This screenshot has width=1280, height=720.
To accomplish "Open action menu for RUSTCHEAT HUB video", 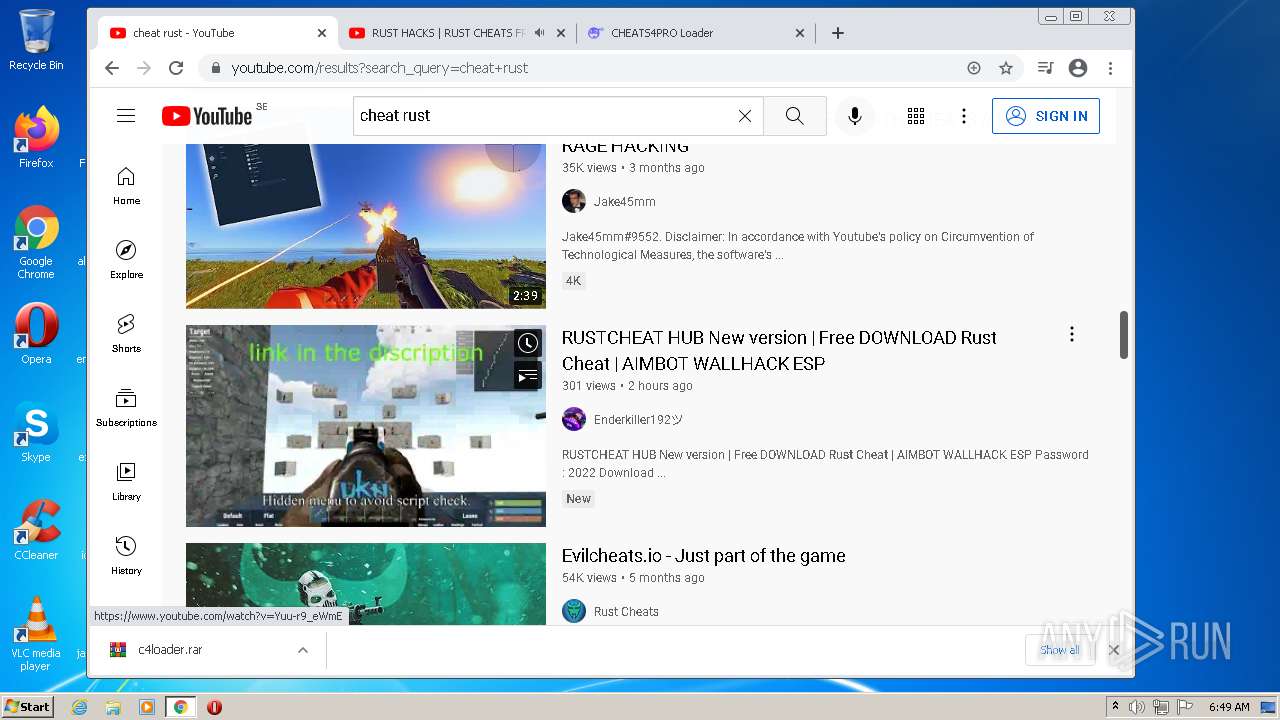I will 1072,335.
